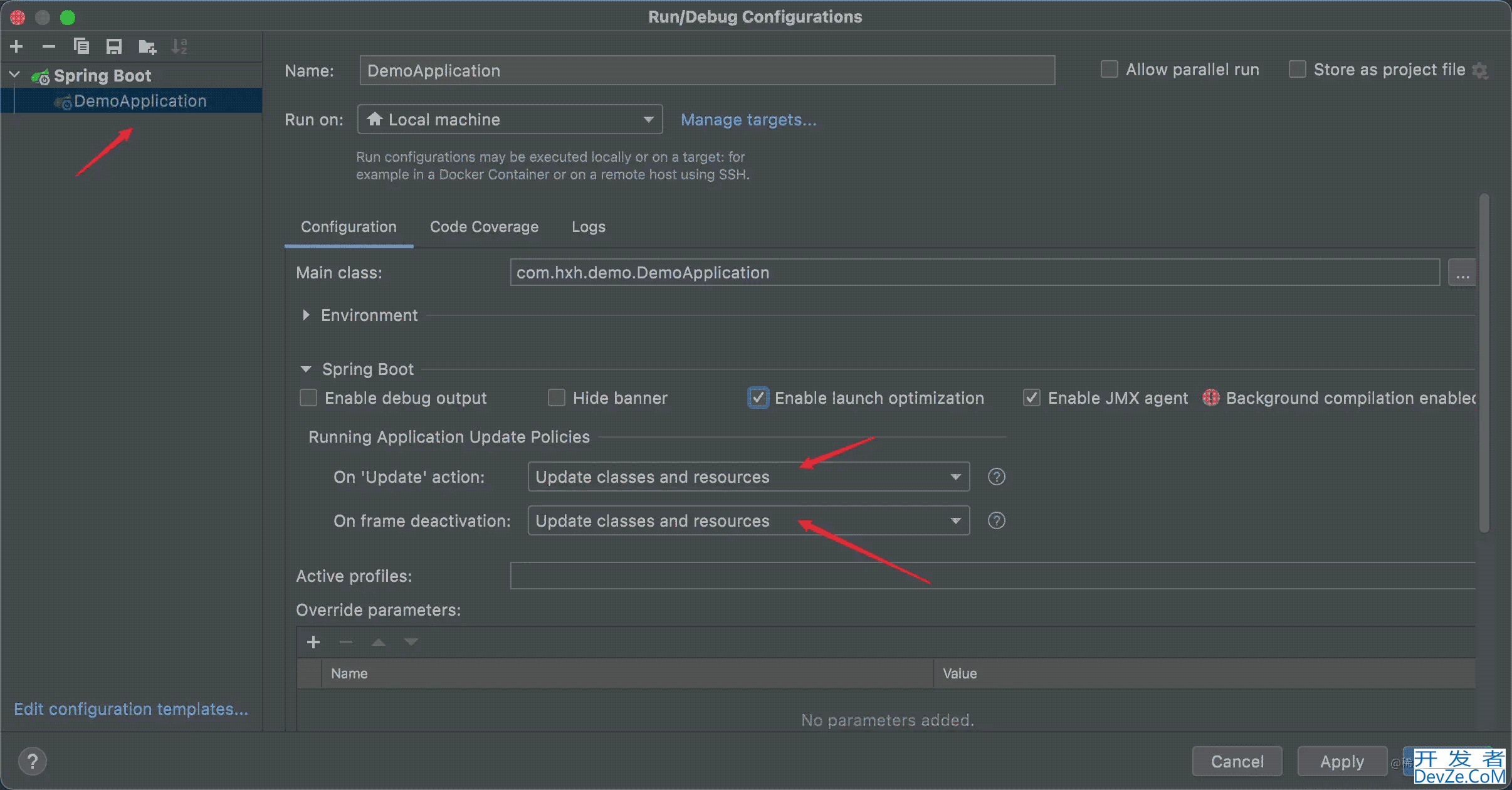Open the On frame deactivation dropdown
Screen dimensions: 1512x790
748,520
